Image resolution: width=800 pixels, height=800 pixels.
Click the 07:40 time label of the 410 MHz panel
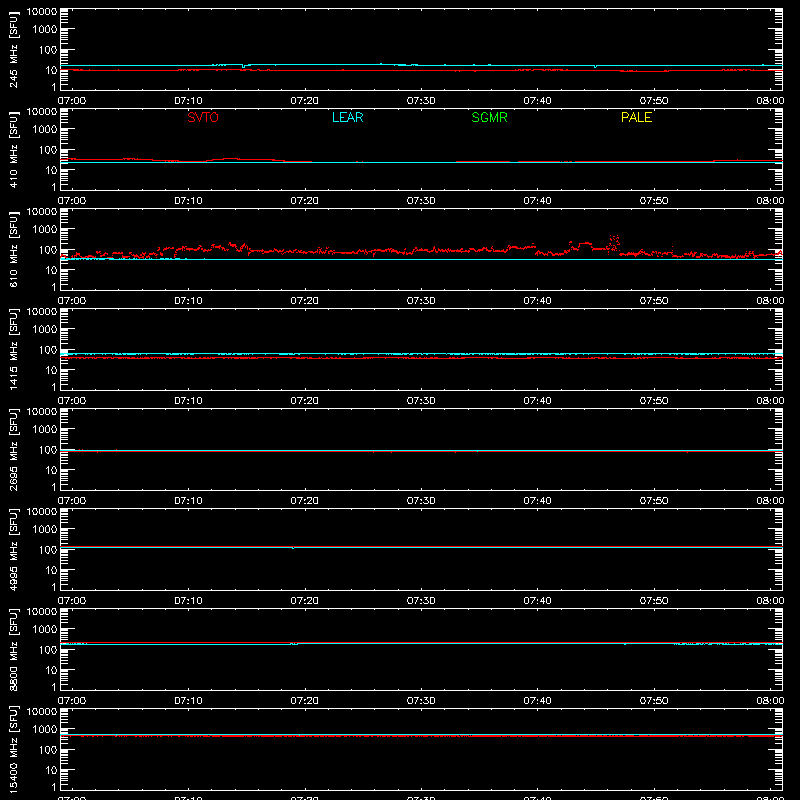(537, 201)
